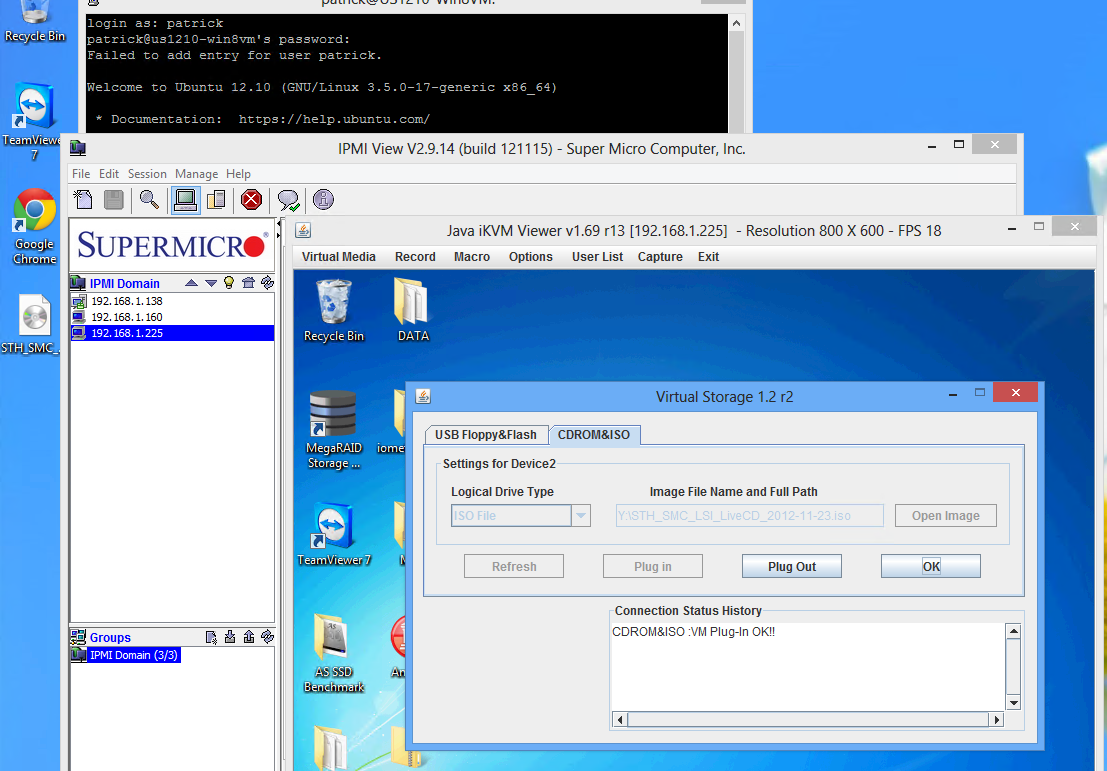
Task: Click the Open Image button
Action: point(945,515)
